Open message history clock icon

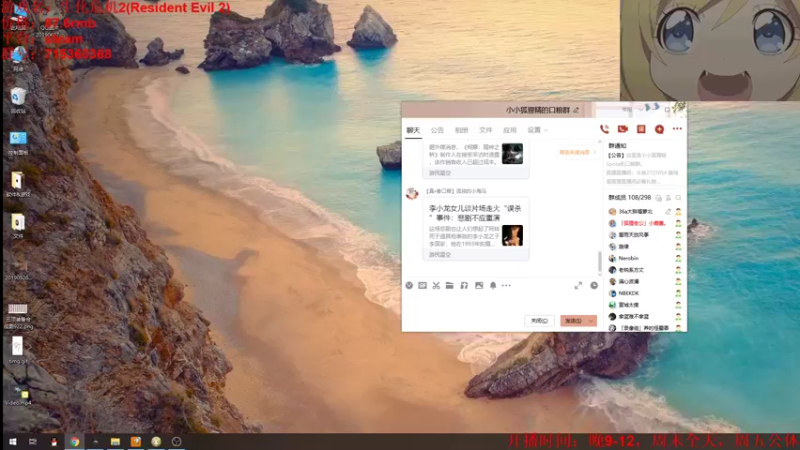point(594,285)
